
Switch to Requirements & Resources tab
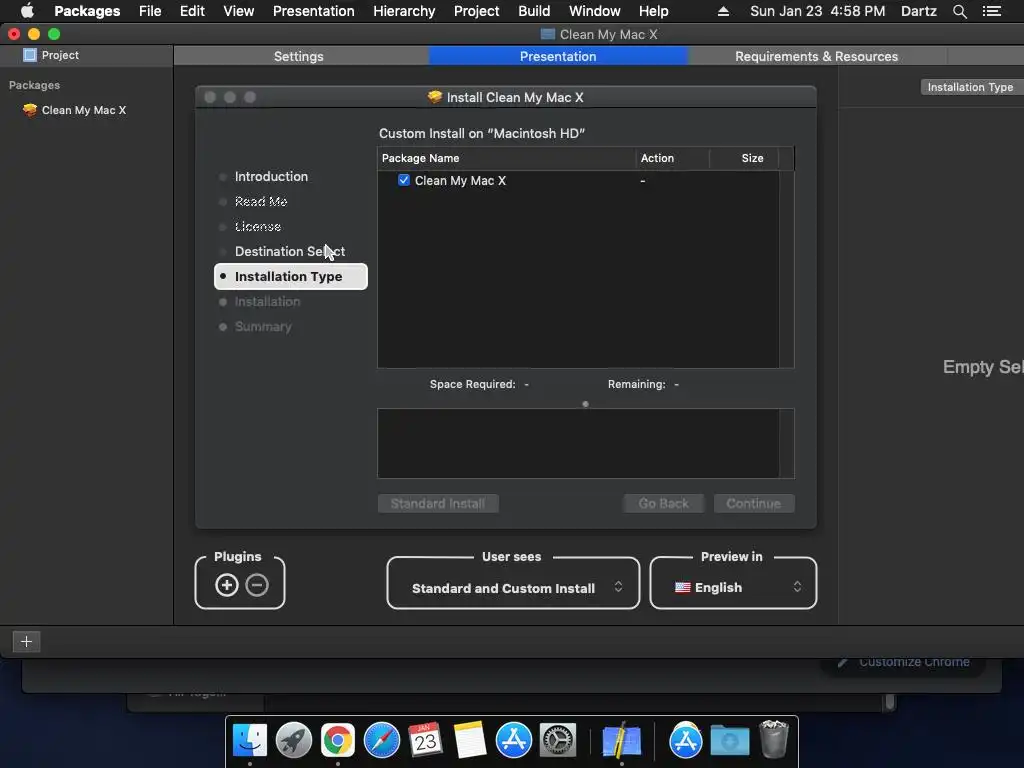(816, 56)
